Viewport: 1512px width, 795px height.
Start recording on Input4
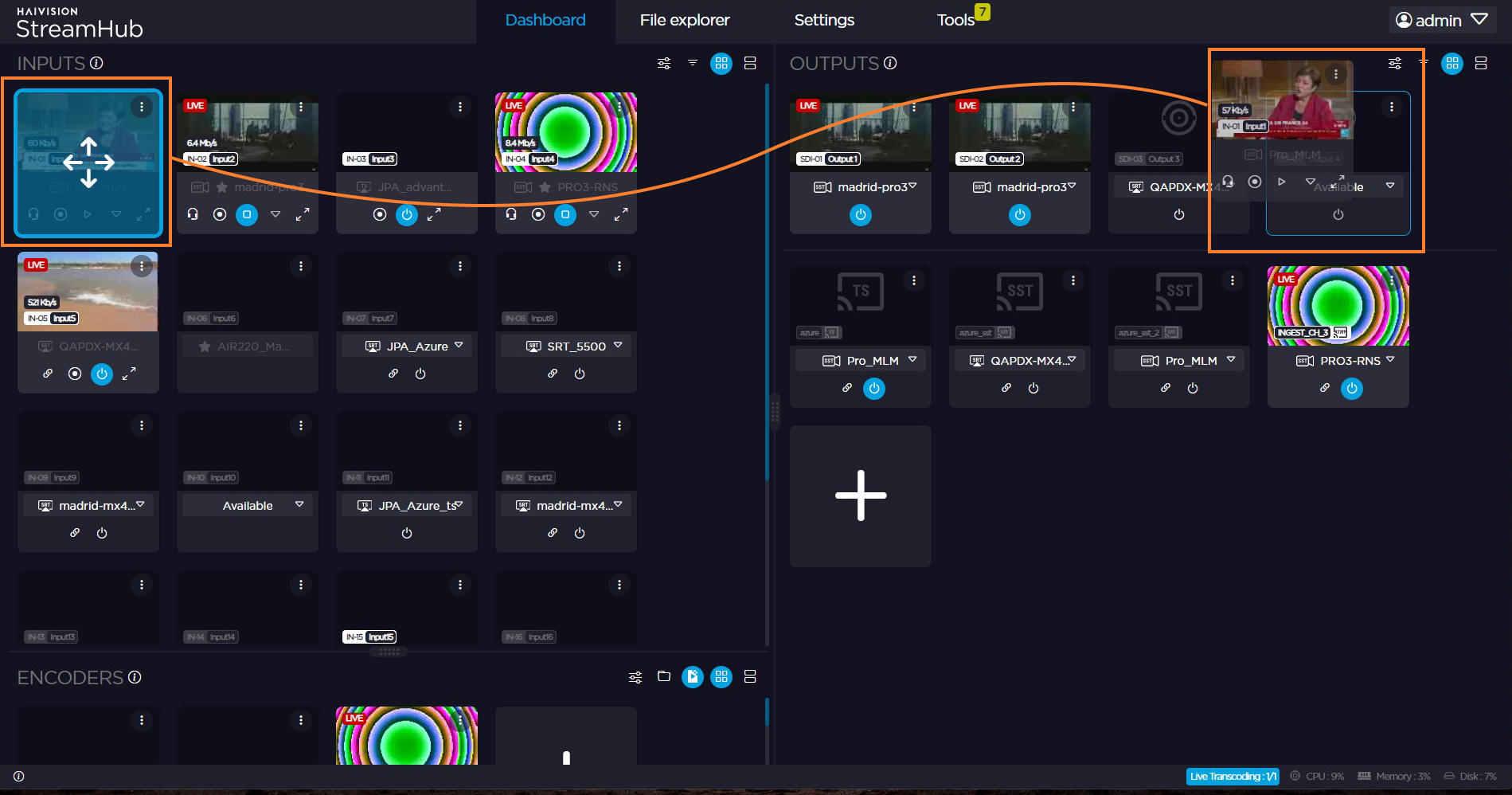click(x=538, y=214)
